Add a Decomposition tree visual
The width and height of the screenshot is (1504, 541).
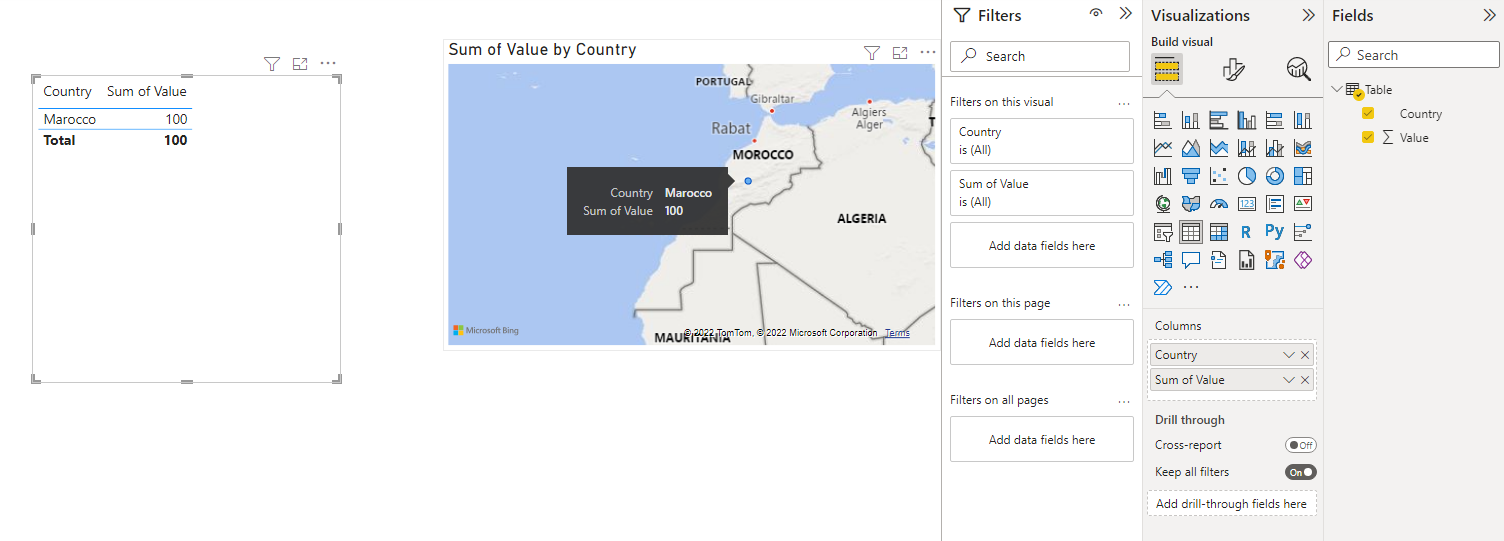(1162, 260)
